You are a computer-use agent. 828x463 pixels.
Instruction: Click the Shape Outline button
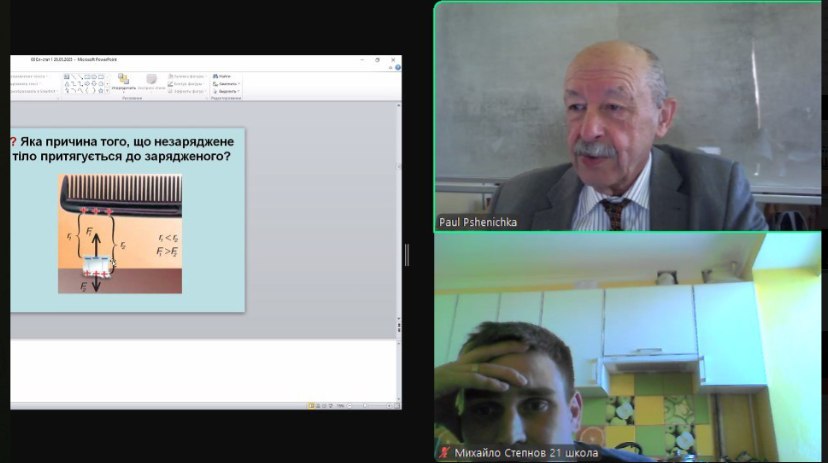[x=186, y=84]
